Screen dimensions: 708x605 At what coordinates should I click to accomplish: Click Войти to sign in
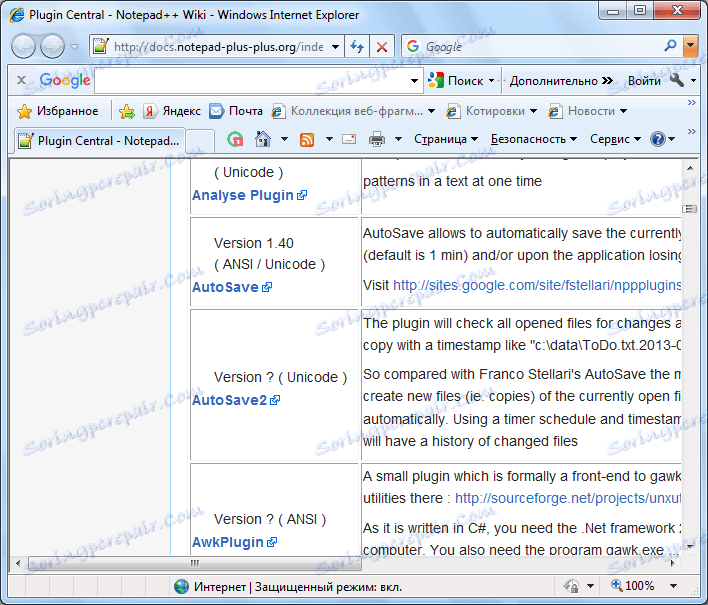[644, 81]
